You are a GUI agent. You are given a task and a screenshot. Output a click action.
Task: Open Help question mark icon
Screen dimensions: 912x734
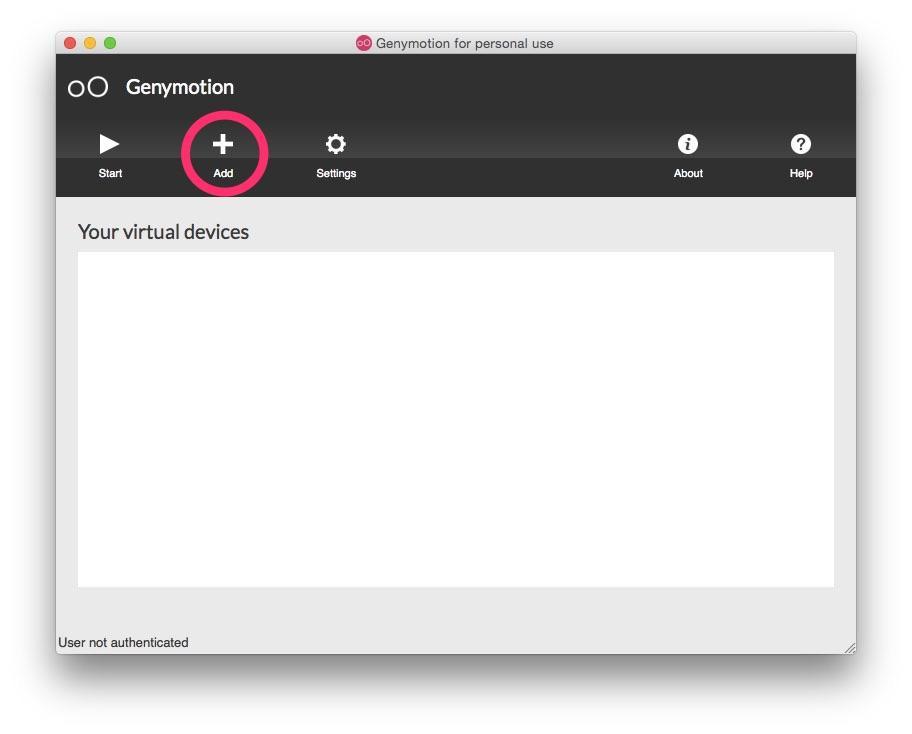(801, 144)
